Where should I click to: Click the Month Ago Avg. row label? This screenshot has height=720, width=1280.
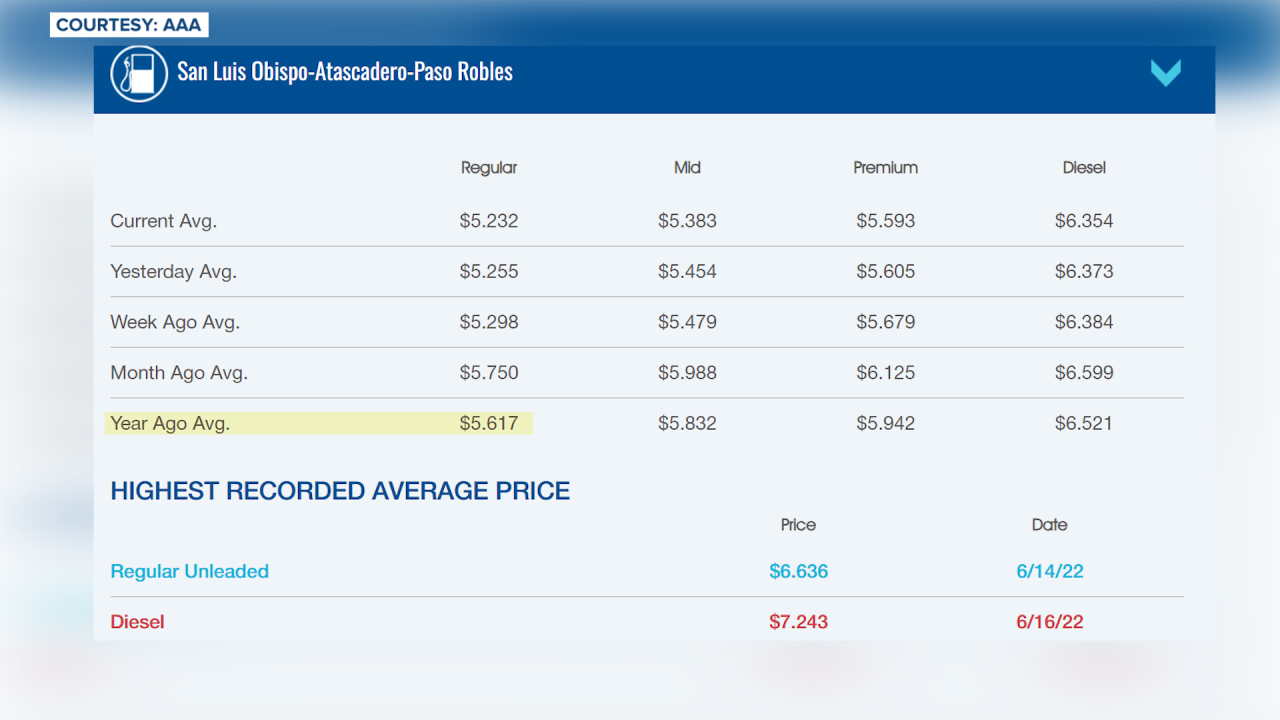coord(179,373)
